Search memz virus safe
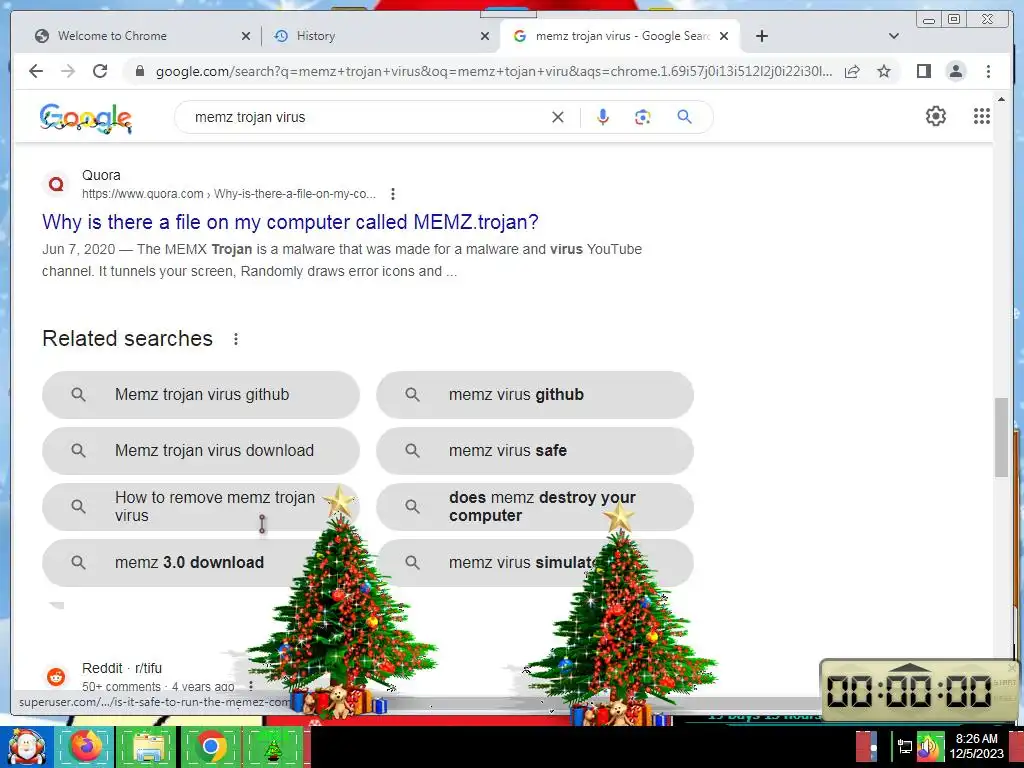 534,451
